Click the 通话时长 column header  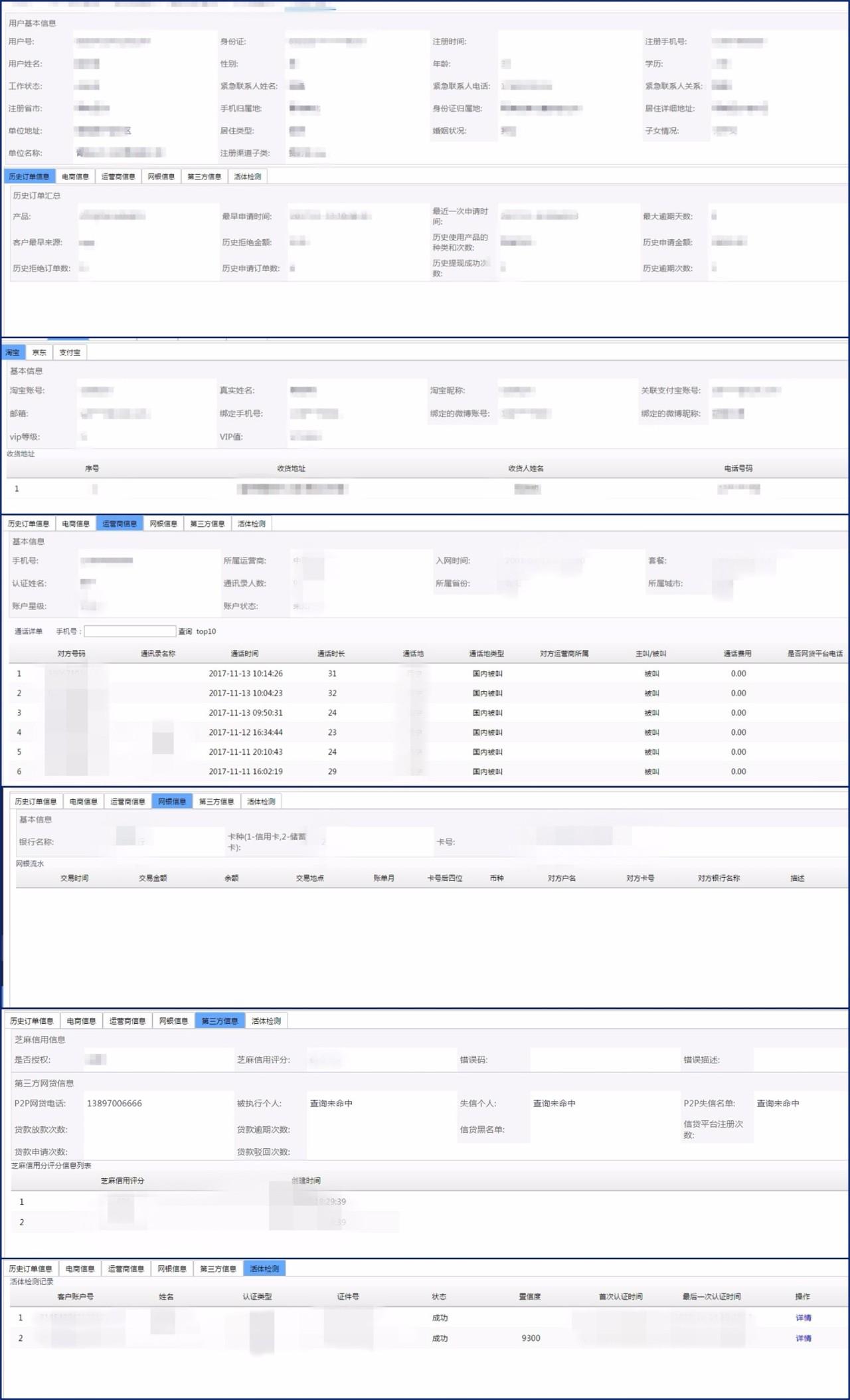tap(331, 654)
